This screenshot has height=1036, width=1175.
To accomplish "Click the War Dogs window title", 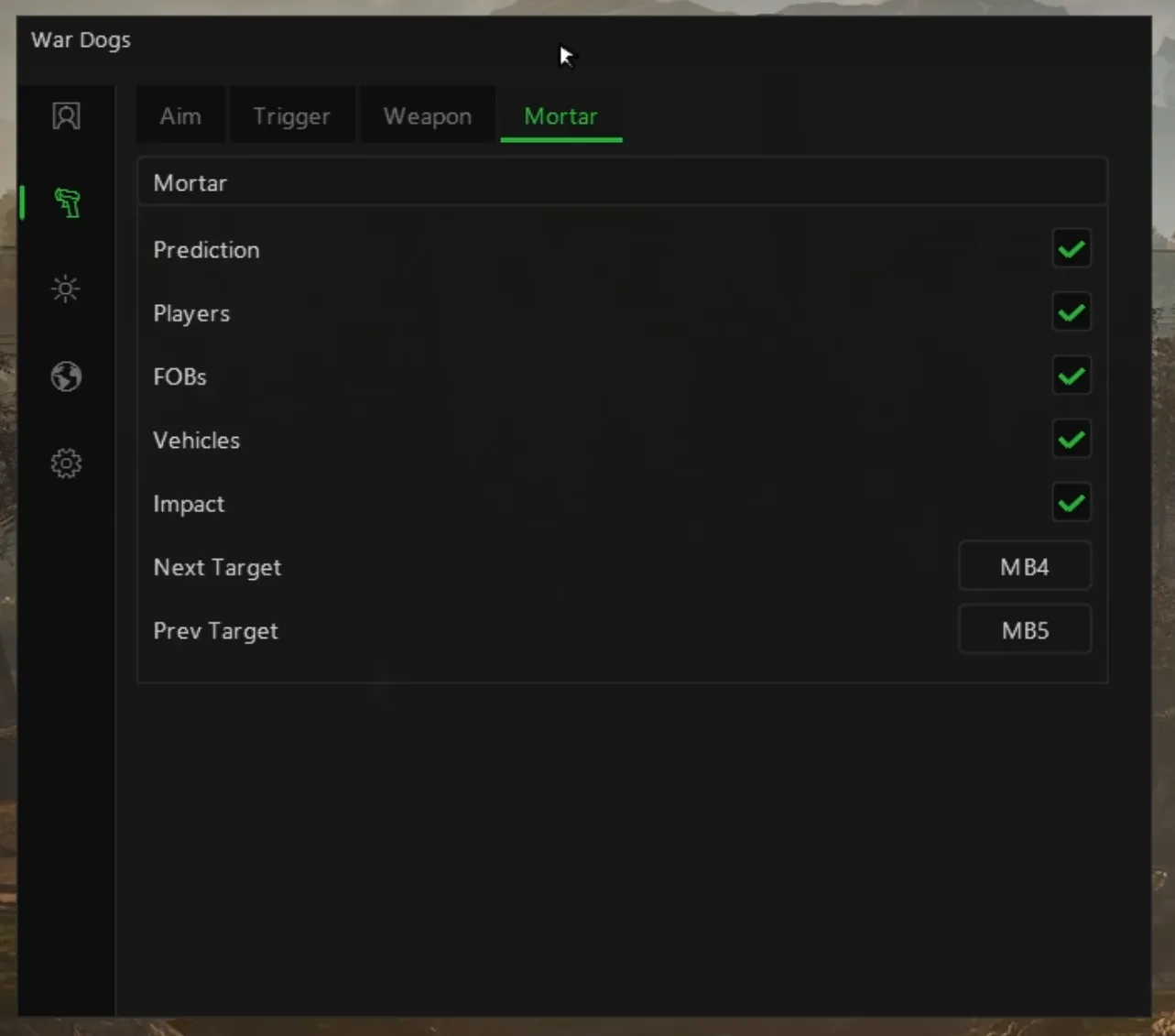I will tap(81, 40).
